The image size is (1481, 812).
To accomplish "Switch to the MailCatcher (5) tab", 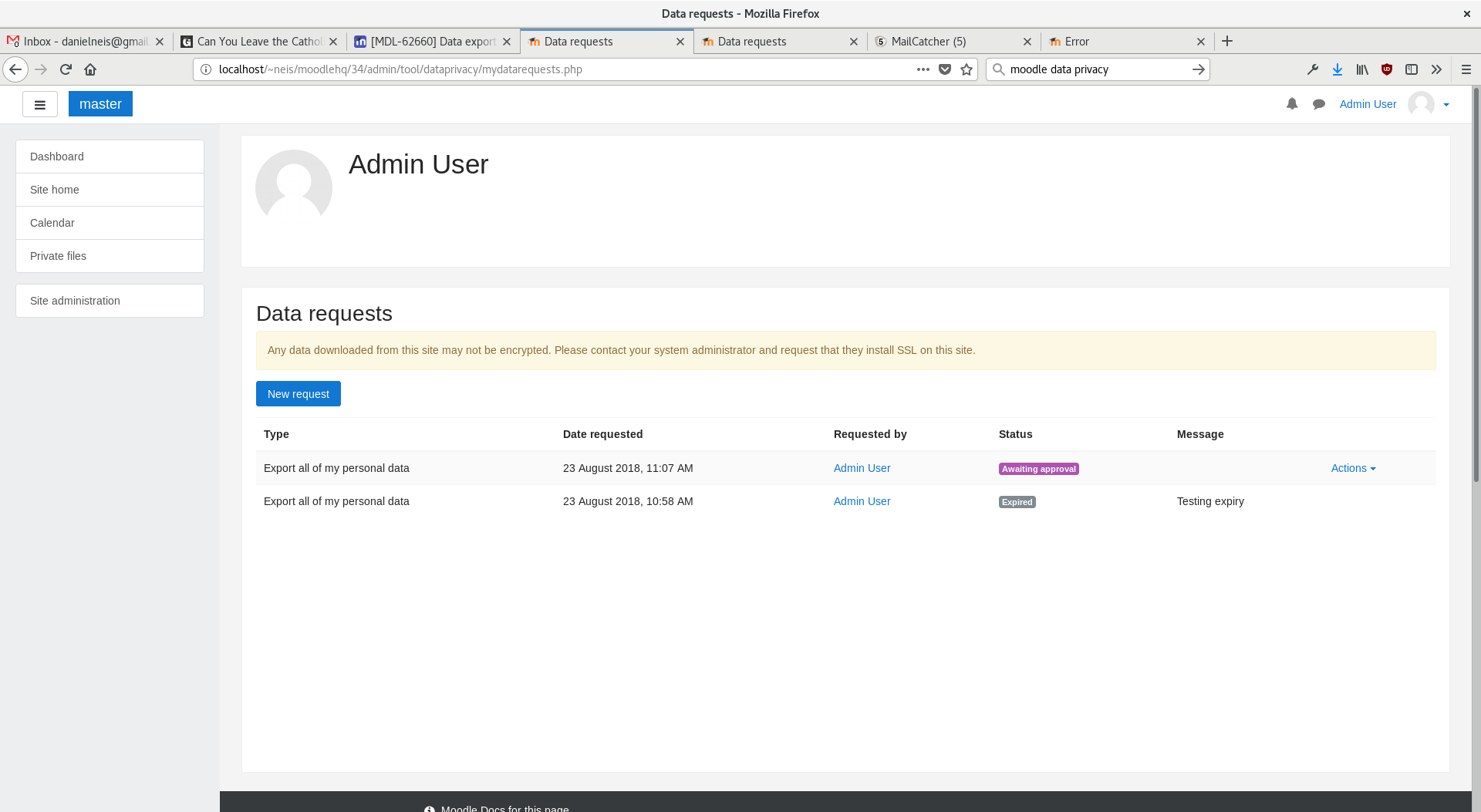I will 954,42.
